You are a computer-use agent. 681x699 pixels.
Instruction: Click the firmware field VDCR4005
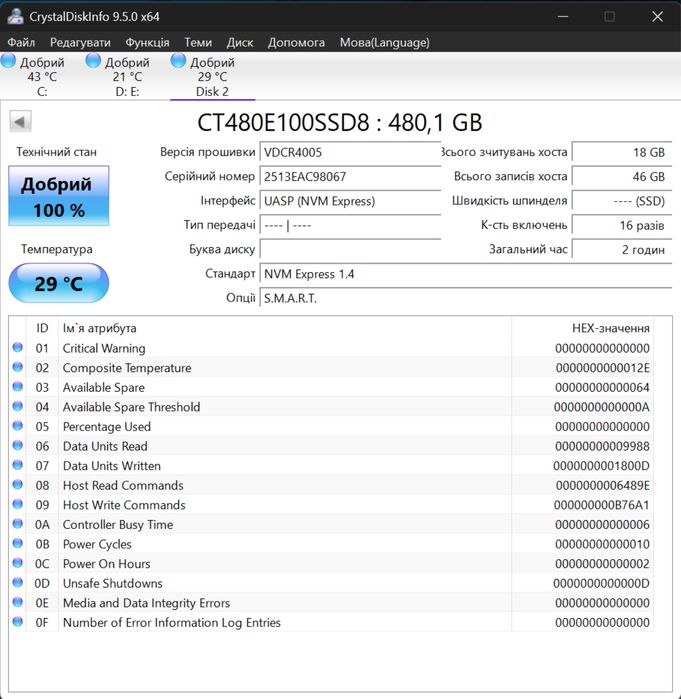click(x=350, y=152)
